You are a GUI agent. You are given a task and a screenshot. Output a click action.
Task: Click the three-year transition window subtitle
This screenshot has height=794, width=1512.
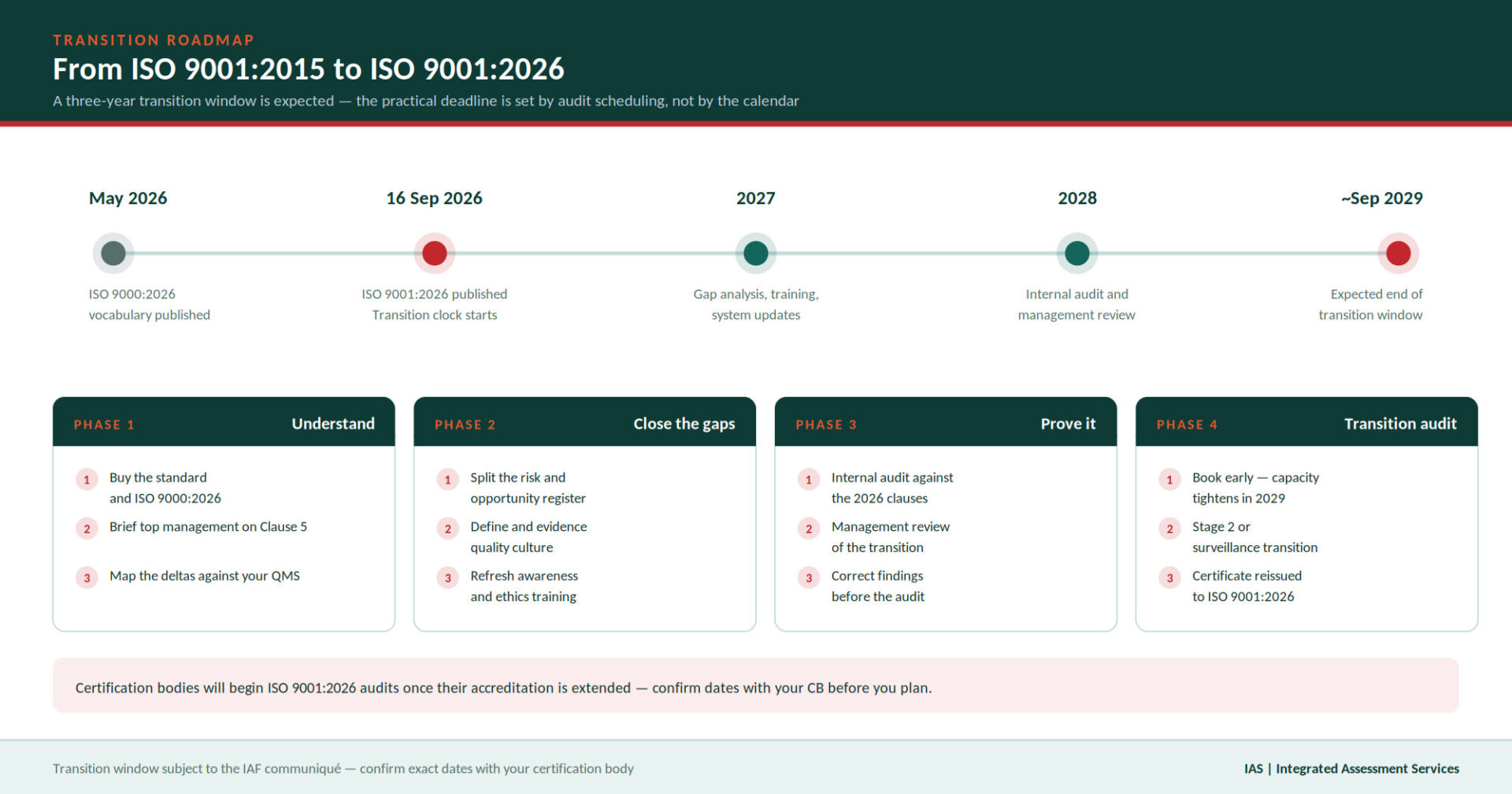tap(426, 101)
